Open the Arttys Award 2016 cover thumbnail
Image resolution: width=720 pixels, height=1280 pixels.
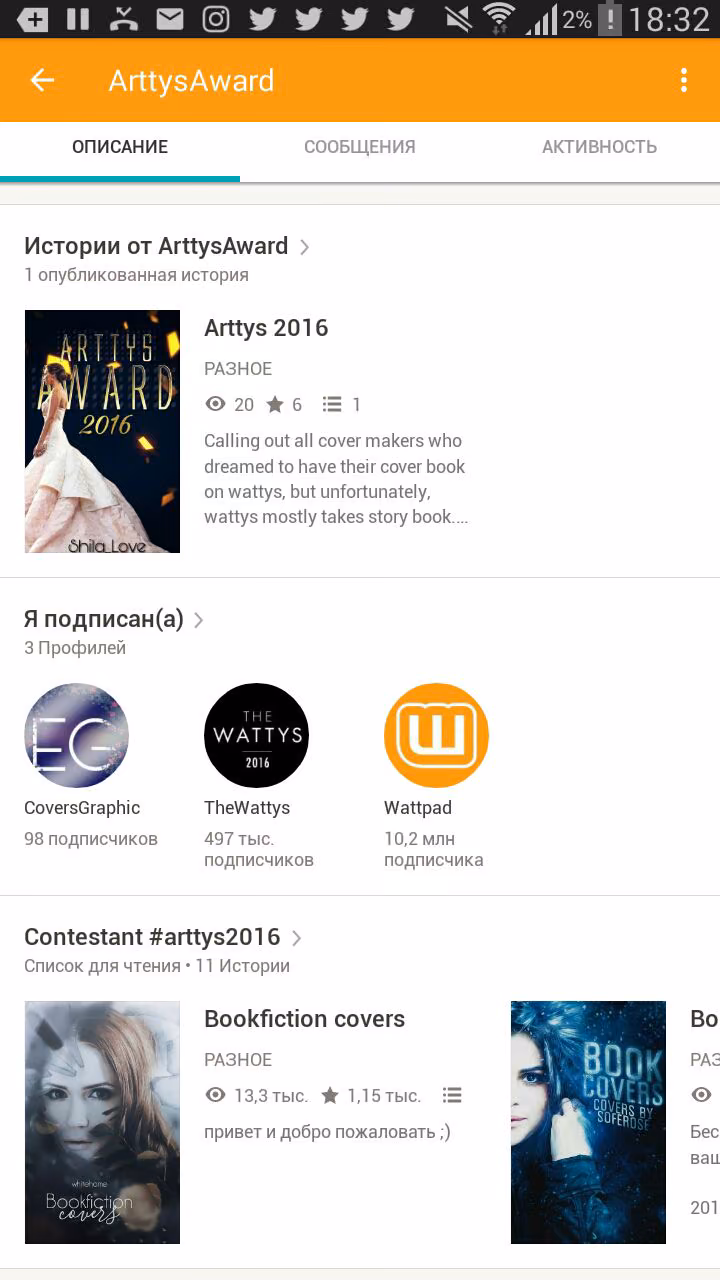(x=102, y=431)
